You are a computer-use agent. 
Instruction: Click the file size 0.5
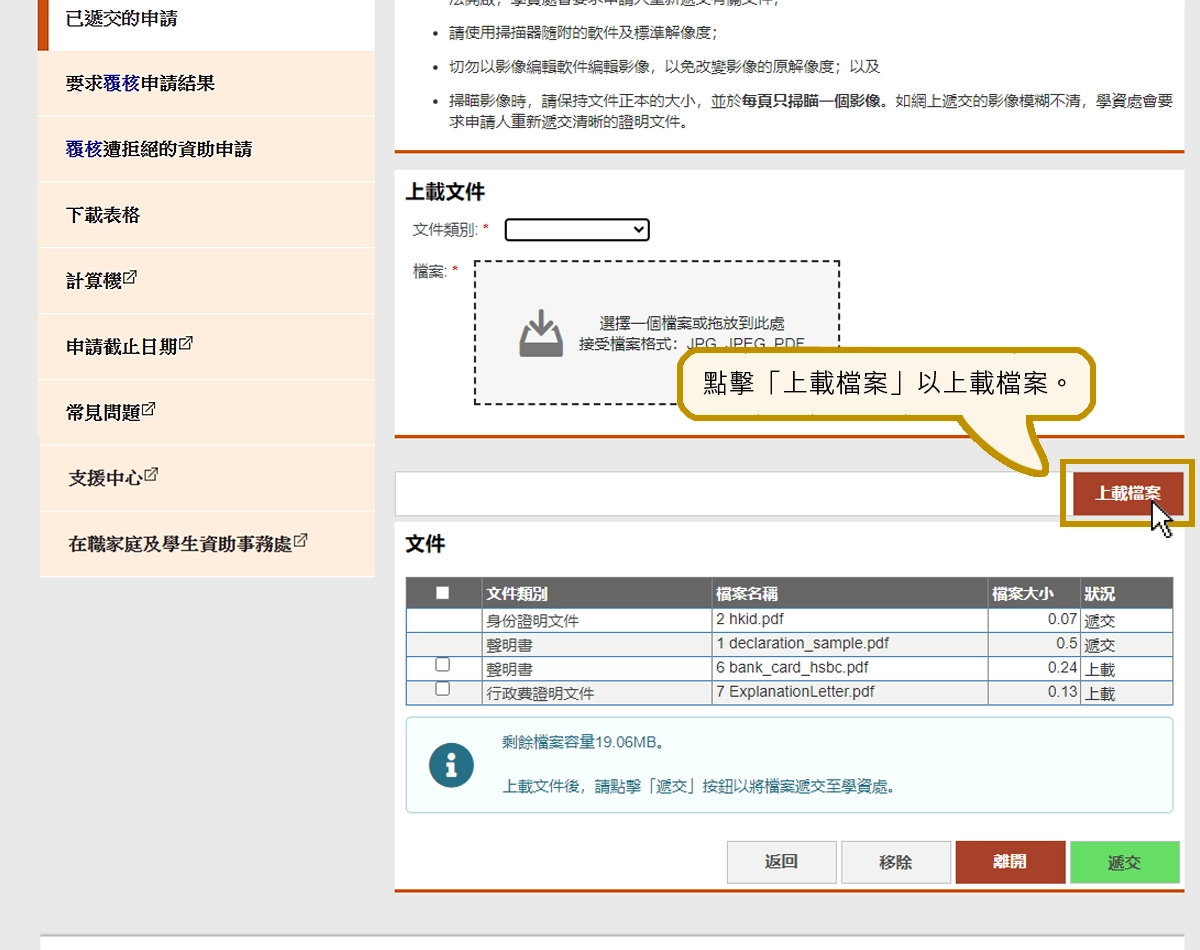(1067, 644)
